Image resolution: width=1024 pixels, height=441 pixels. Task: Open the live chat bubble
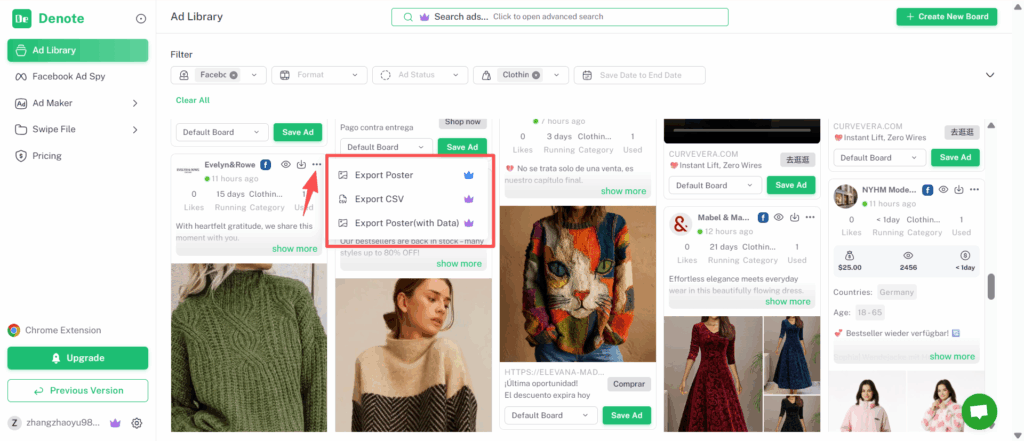click(x=979, y=411)
